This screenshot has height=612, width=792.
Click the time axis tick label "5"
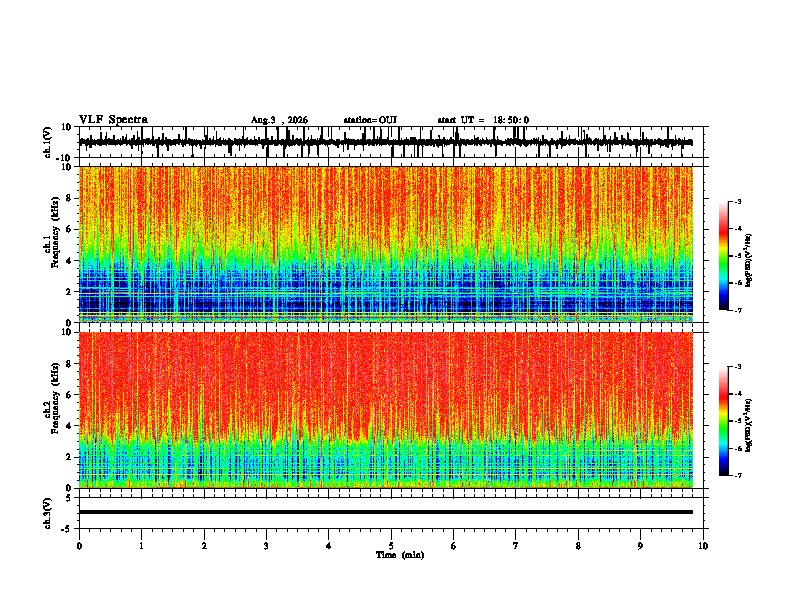[x=391, y=546]
